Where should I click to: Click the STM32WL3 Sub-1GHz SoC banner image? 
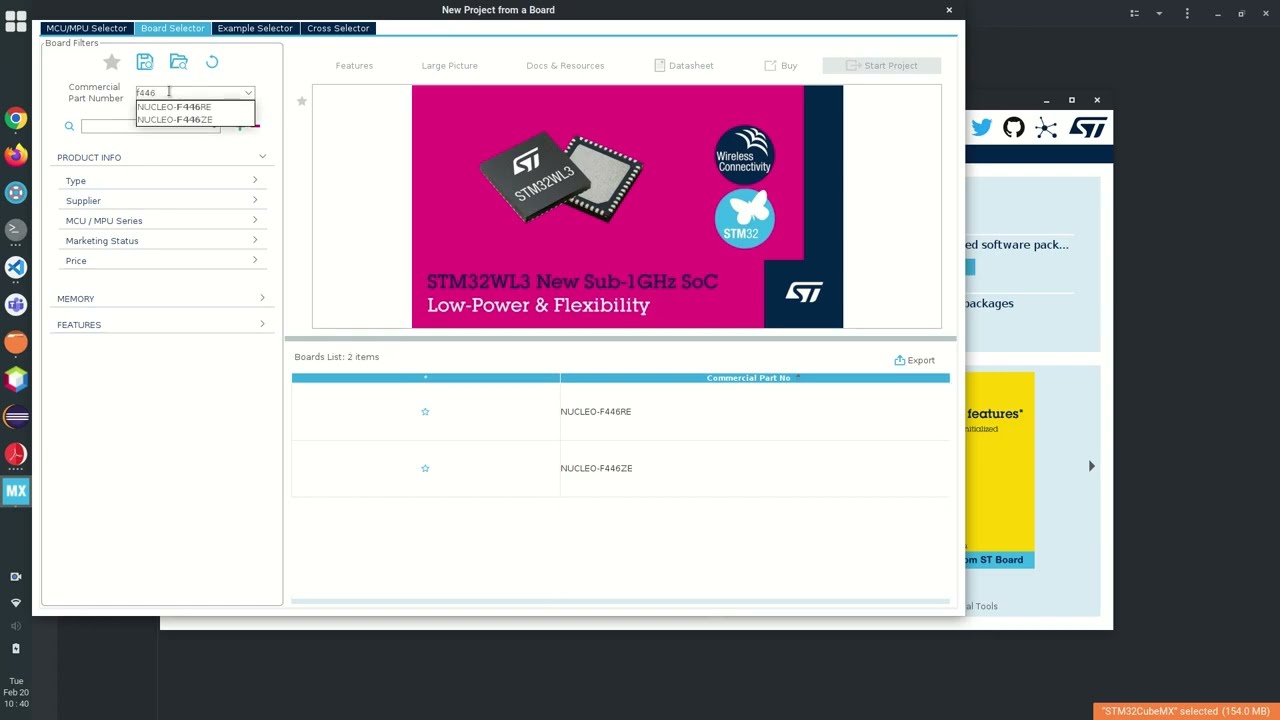click(627, 207)
